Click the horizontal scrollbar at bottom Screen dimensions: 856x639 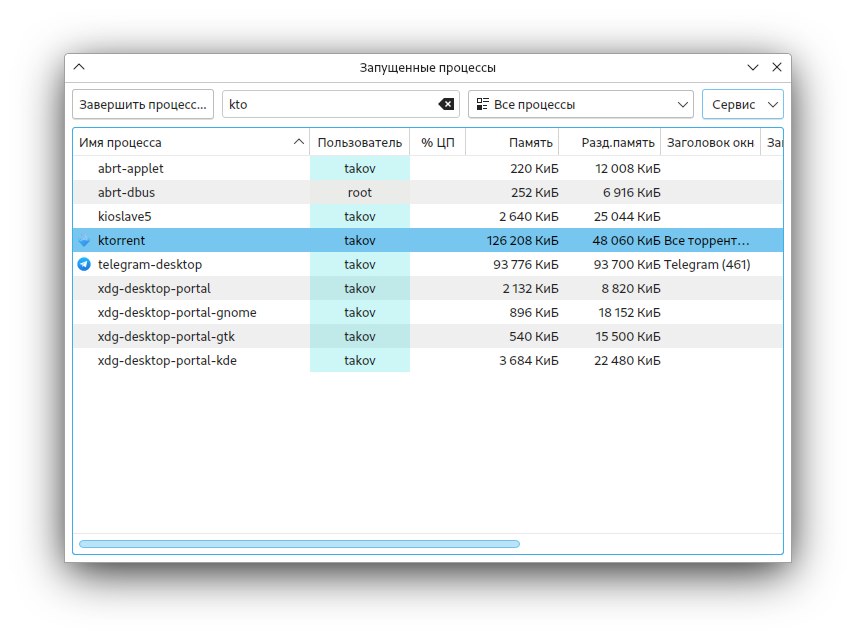tap(299, 544)
